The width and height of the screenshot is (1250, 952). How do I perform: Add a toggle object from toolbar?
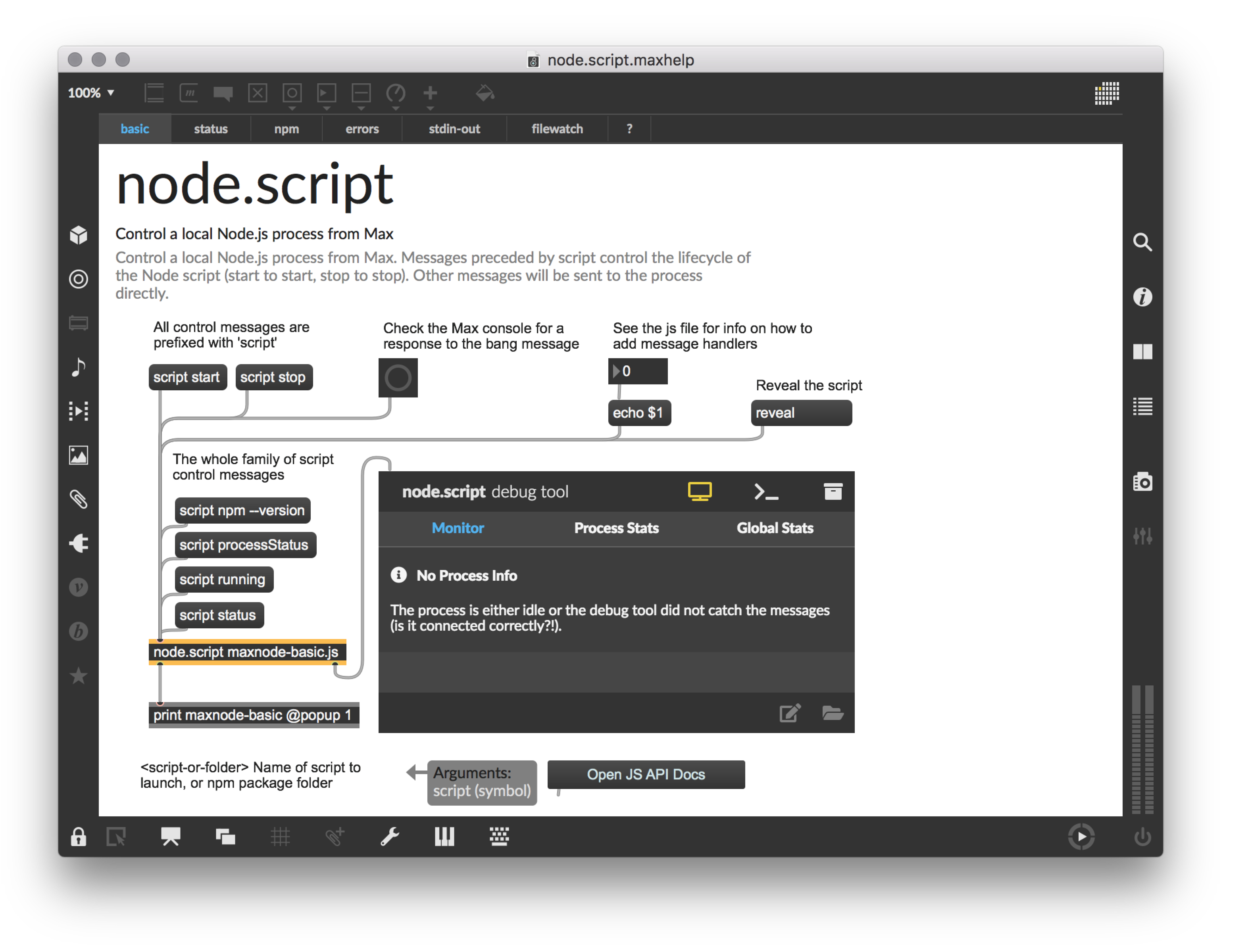[x=258, y=92]
